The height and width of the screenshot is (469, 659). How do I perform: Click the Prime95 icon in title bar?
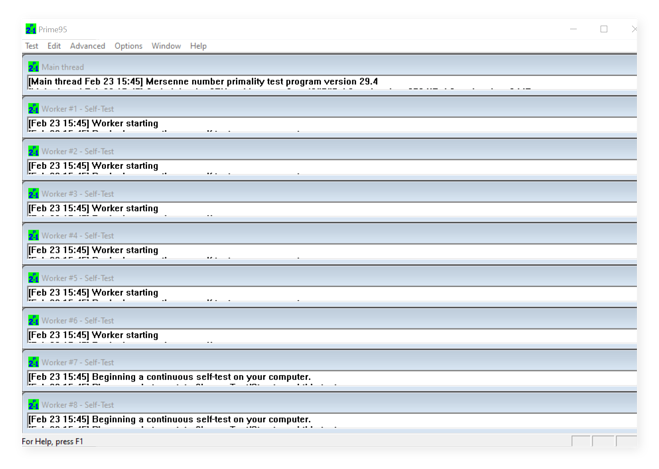coord(31,29)
